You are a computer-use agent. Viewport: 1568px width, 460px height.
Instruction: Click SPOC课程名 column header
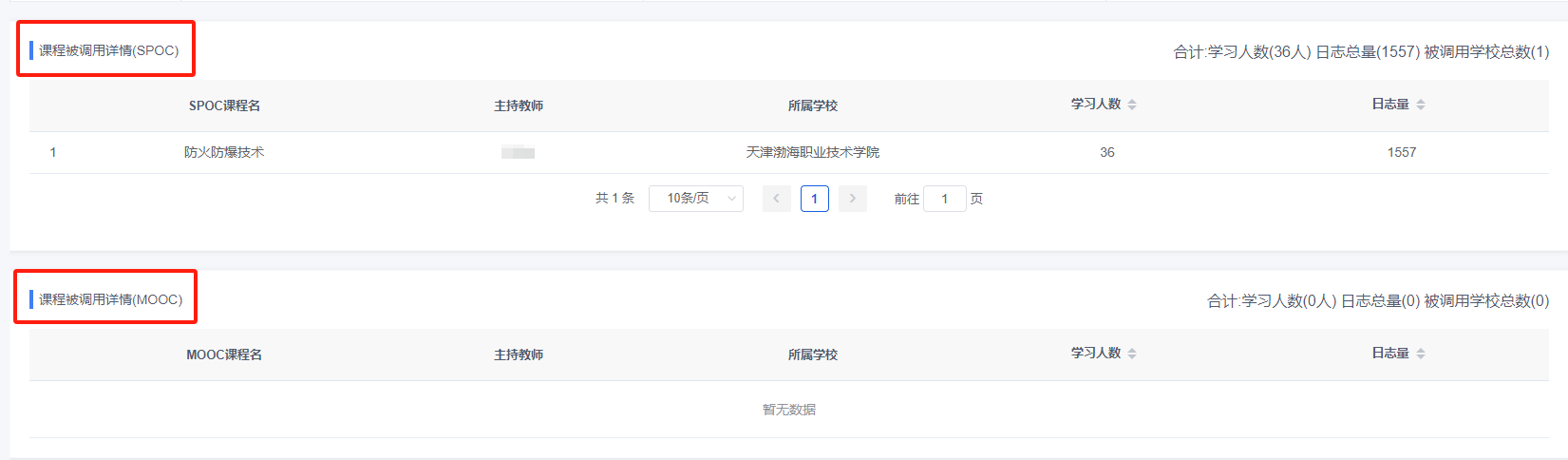tap(224, 105)
